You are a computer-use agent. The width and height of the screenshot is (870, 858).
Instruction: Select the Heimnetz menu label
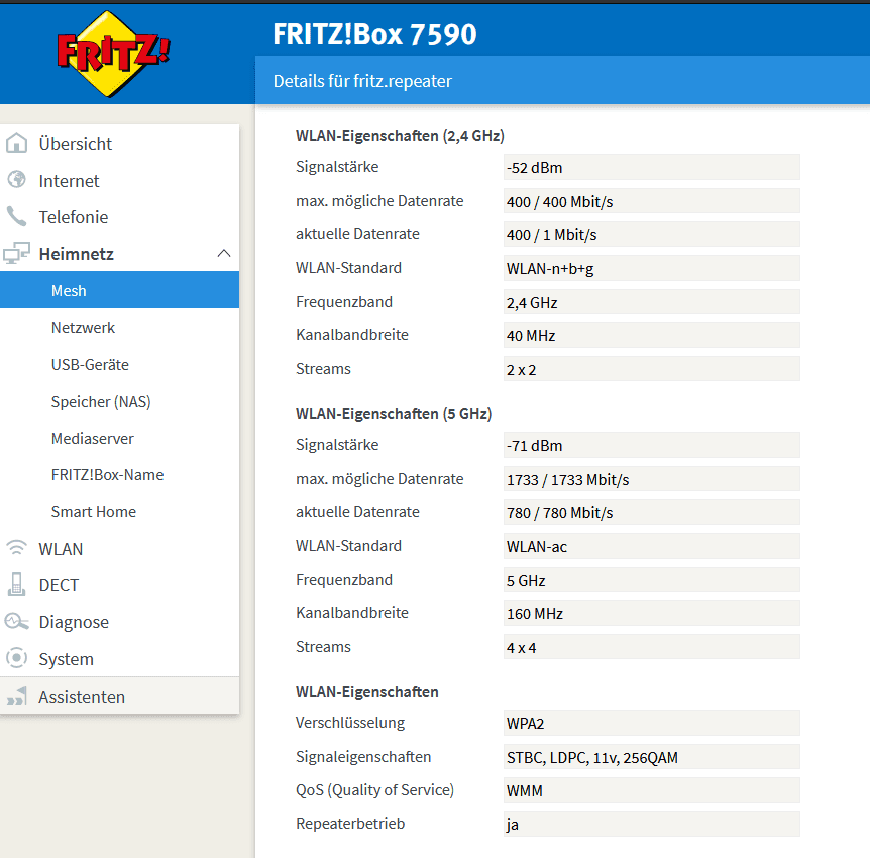tap(76, 254)
